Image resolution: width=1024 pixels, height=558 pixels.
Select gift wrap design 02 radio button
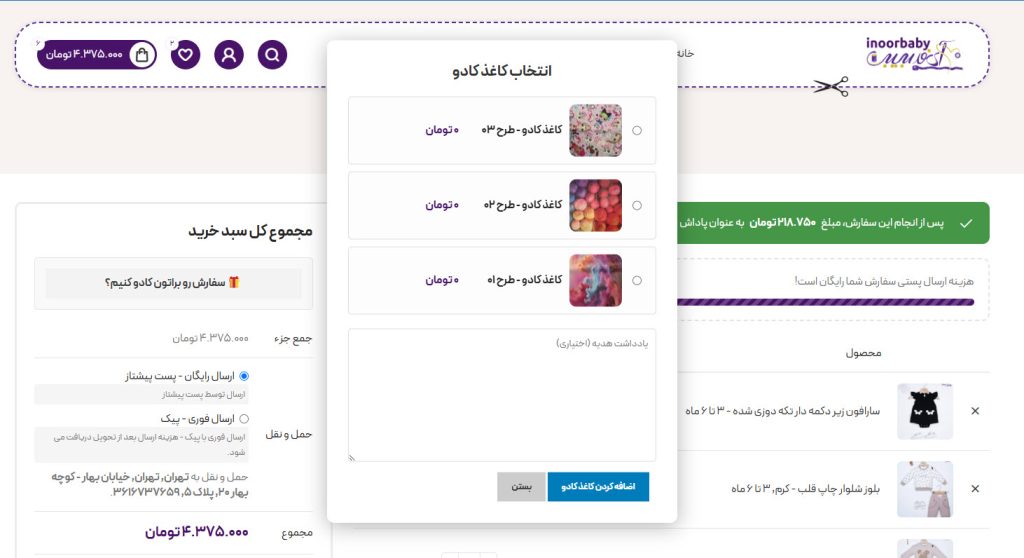tap(638, 205)
